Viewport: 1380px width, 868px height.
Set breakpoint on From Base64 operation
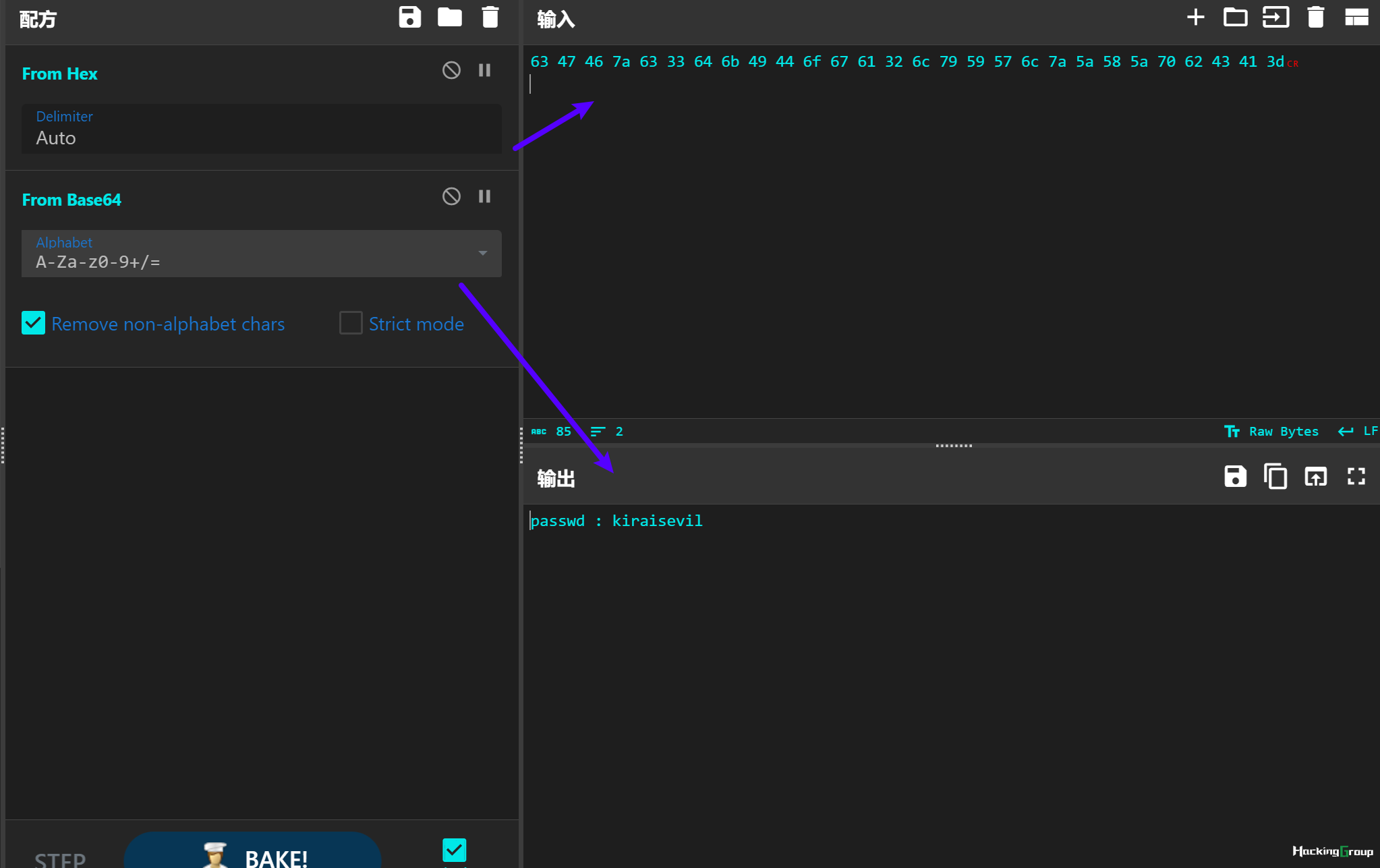click(484, 196)
